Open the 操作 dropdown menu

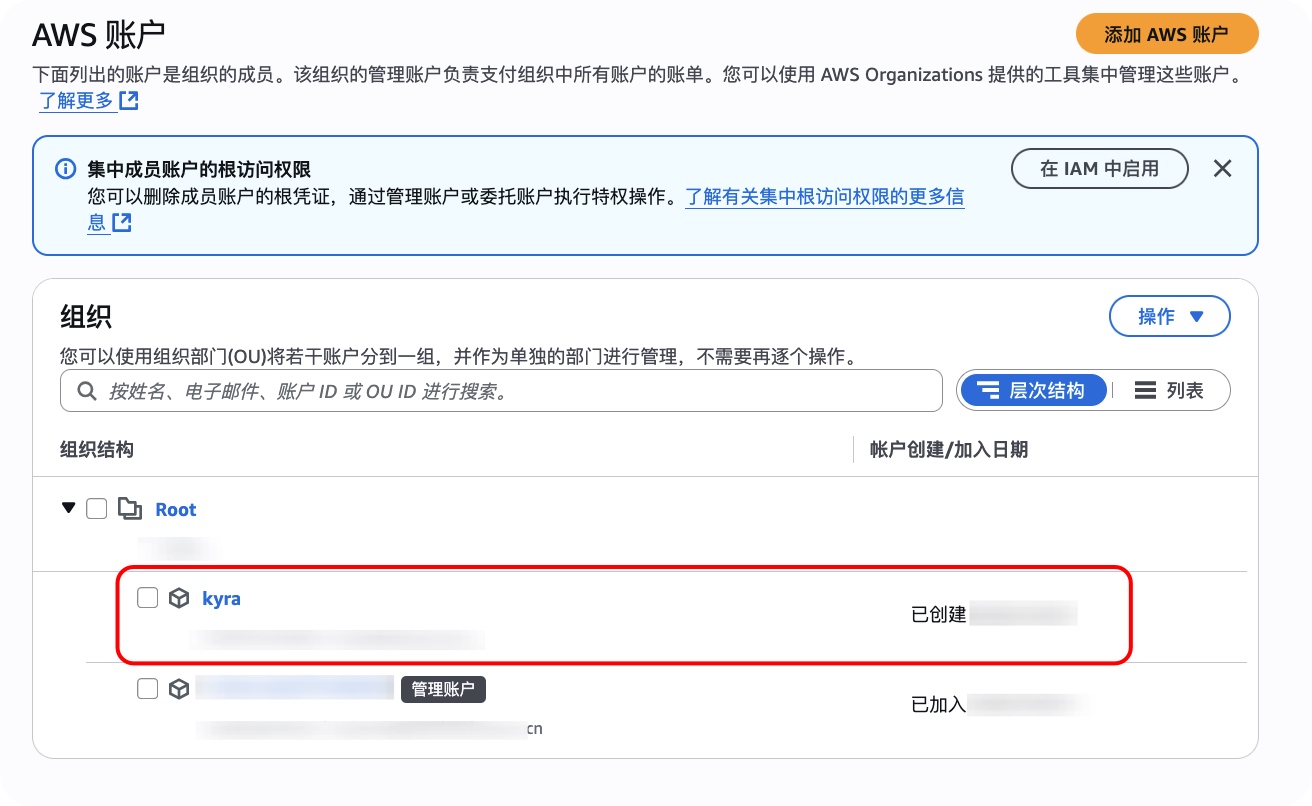[x=1170, y=316]
